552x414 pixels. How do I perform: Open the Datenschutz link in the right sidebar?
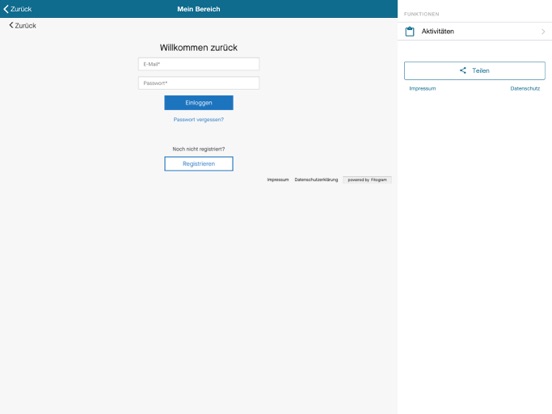[x=525, y=88]
